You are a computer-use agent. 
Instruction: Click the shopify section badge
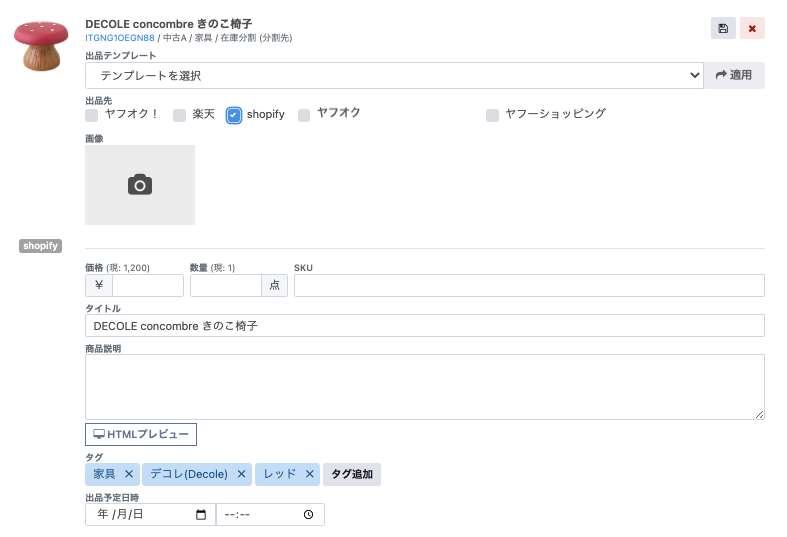pyautogui.click(x=40, y=246)
